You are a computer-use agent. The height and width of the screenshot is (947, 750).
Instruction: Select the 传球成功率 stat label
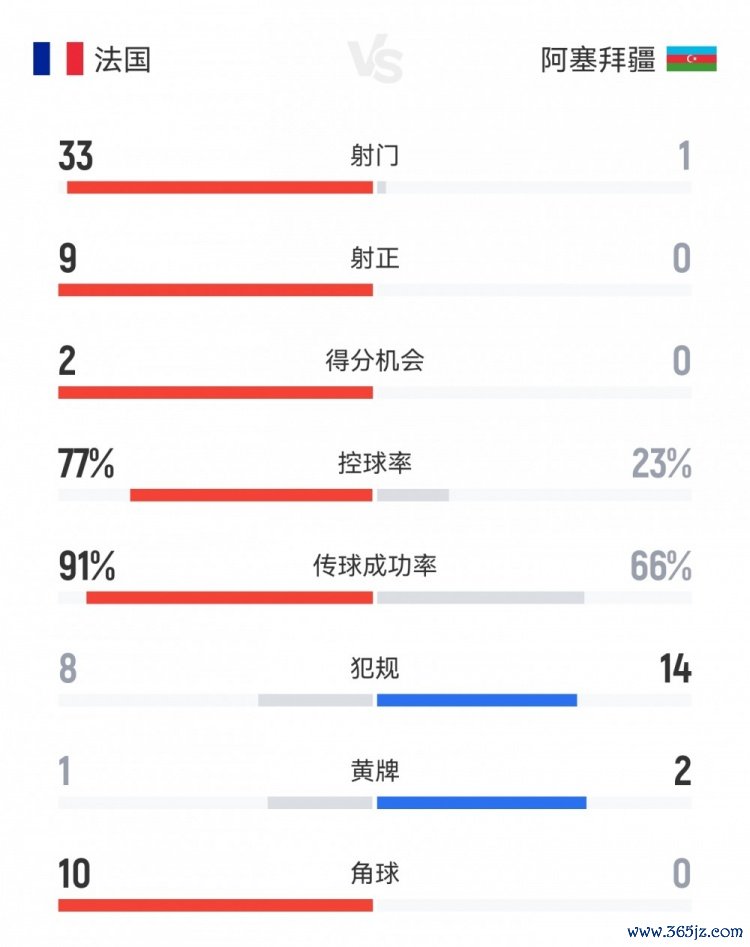pyautogui.click(x=375, y=566)
